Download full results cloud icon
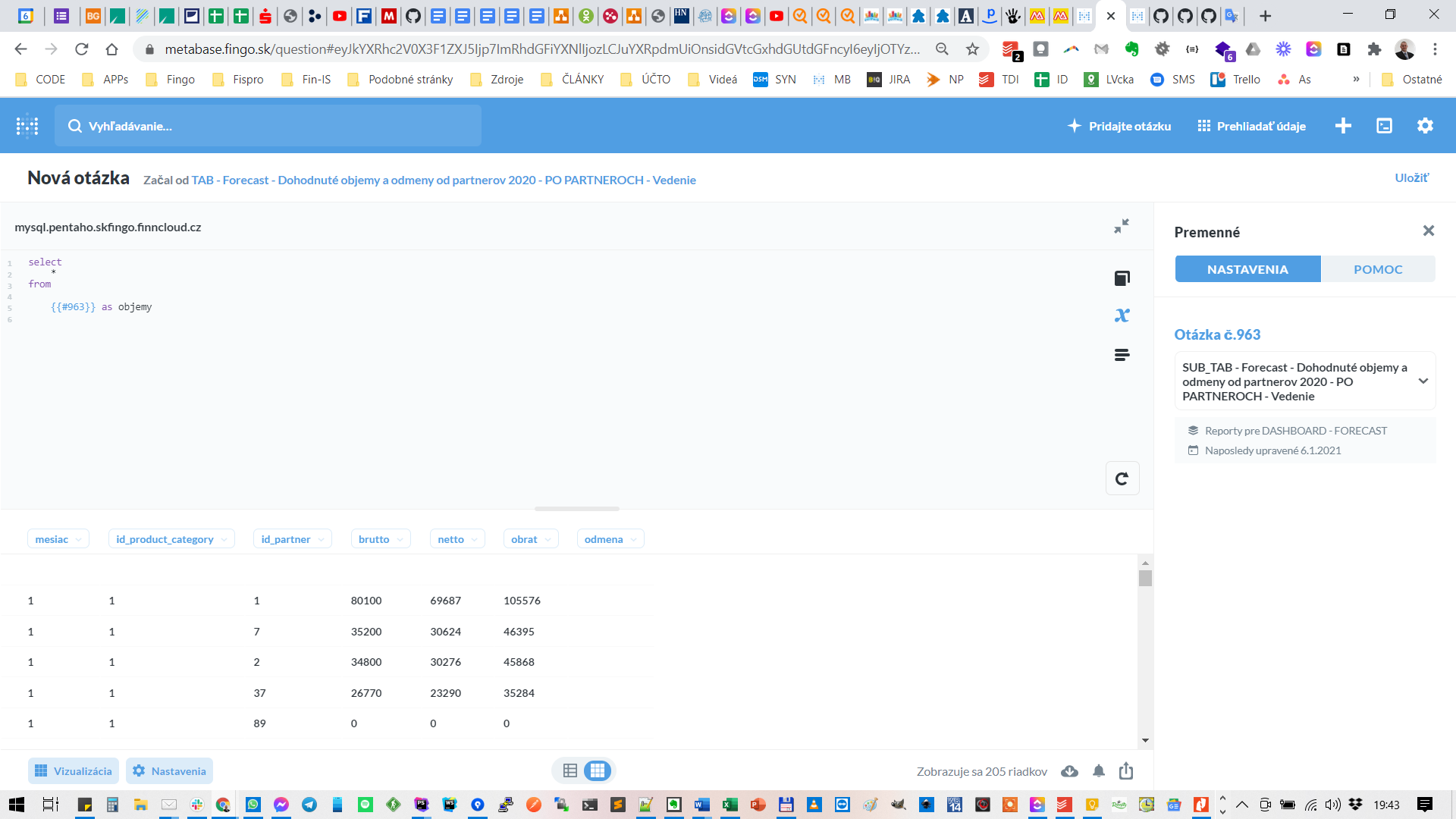 click(1069, 771)
